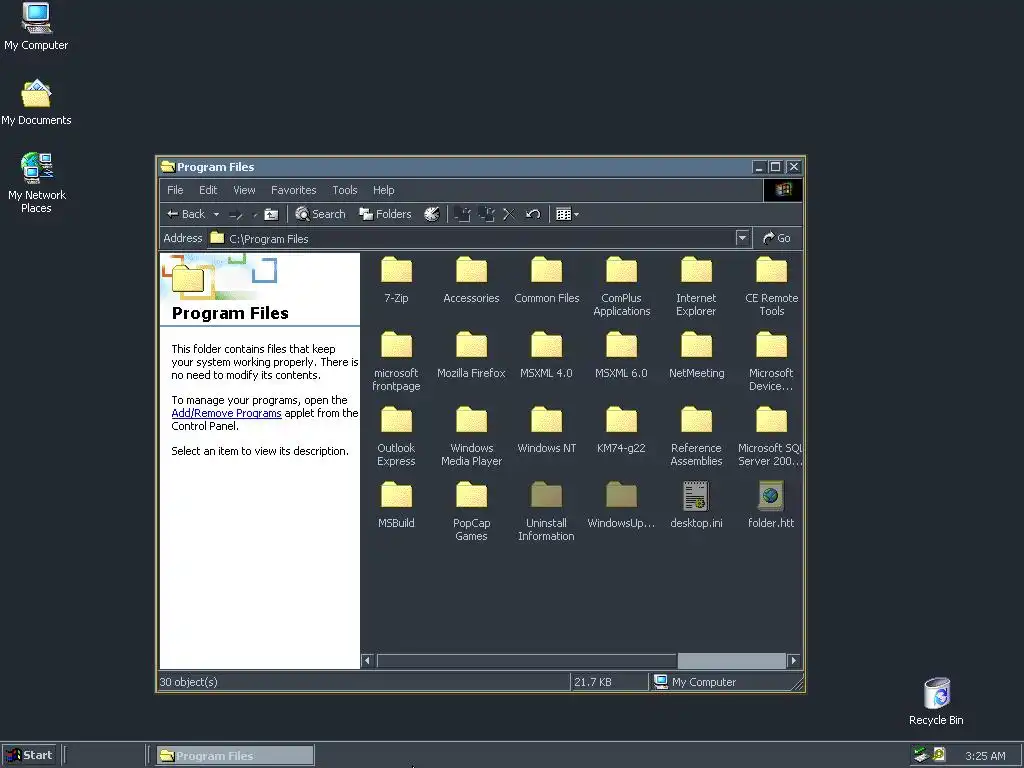Open the Views dropdown button

(567, 214)
